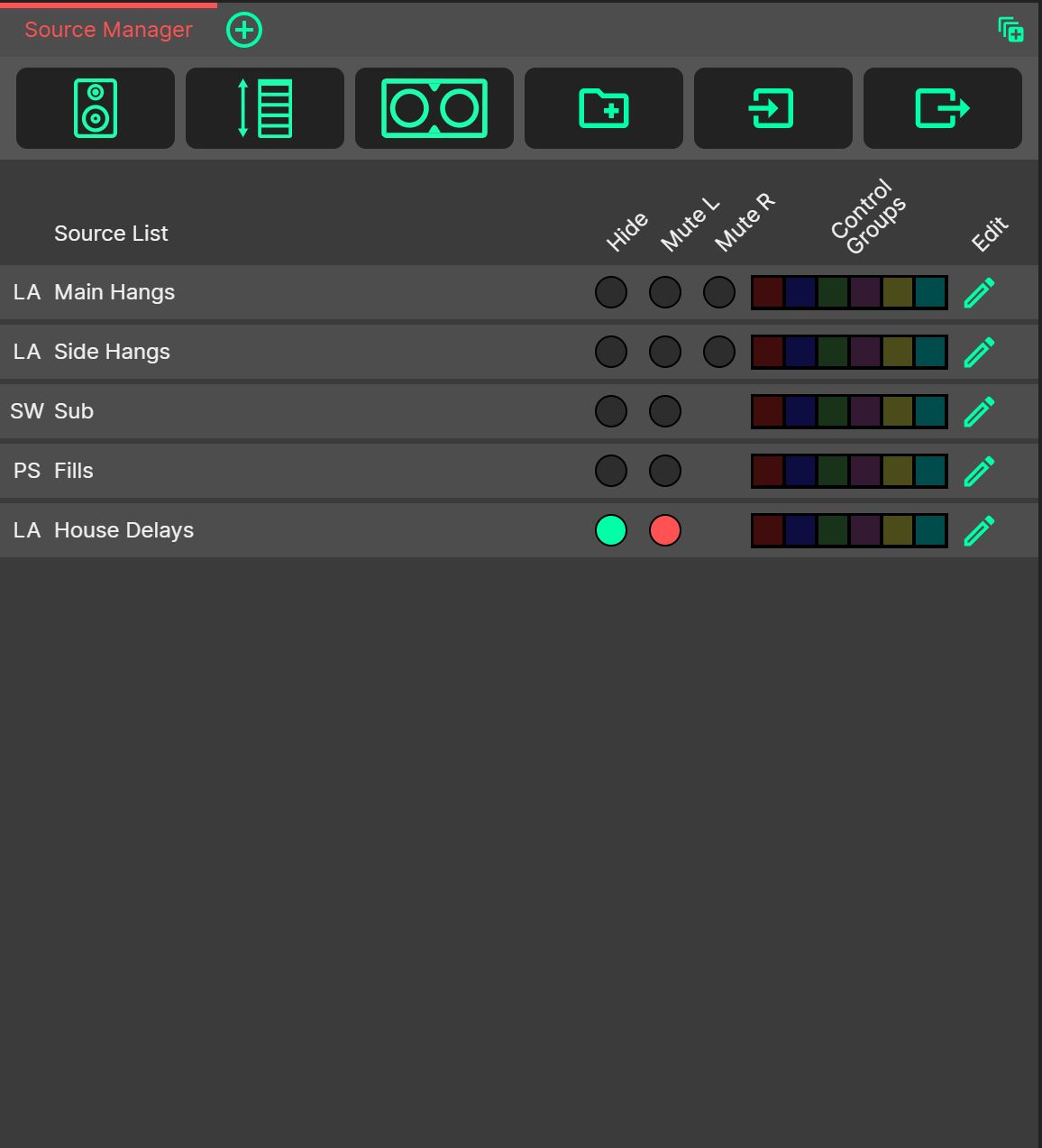
Task: Click the Source Manager tab
Action: pyautogui.click(x=107, y=30)
